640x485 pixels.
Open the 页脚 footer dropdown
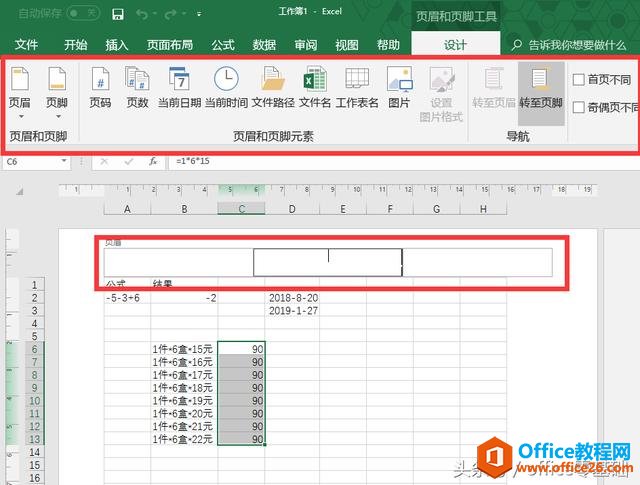click(x=57, y=93)
